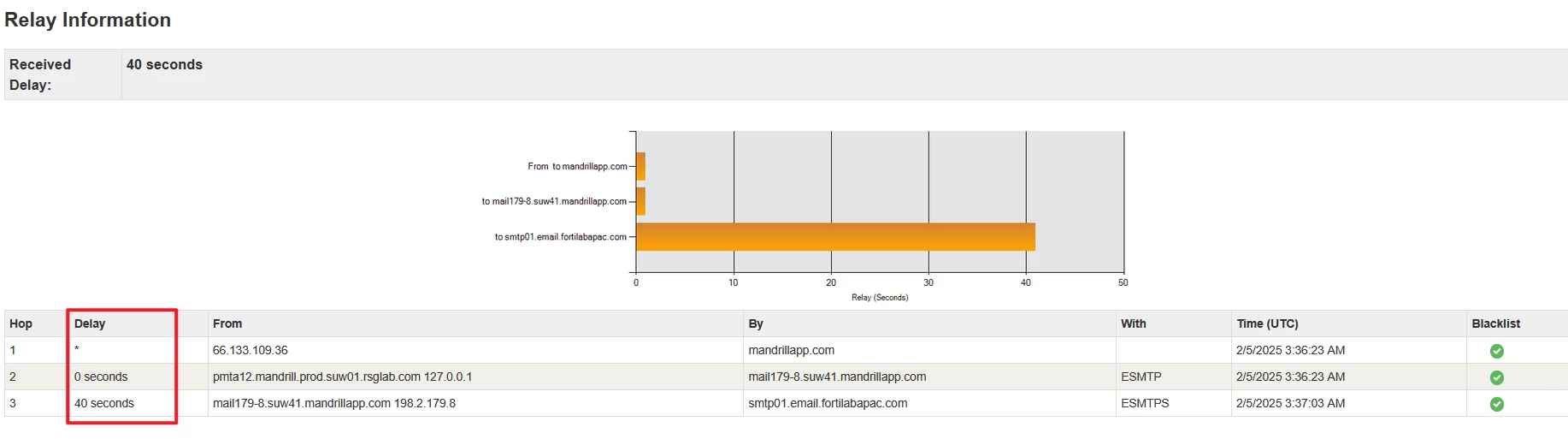
Task: Click chart label 'to mail179-8.suw41.mandrillapp.com'
Action: tap(554, 201)
